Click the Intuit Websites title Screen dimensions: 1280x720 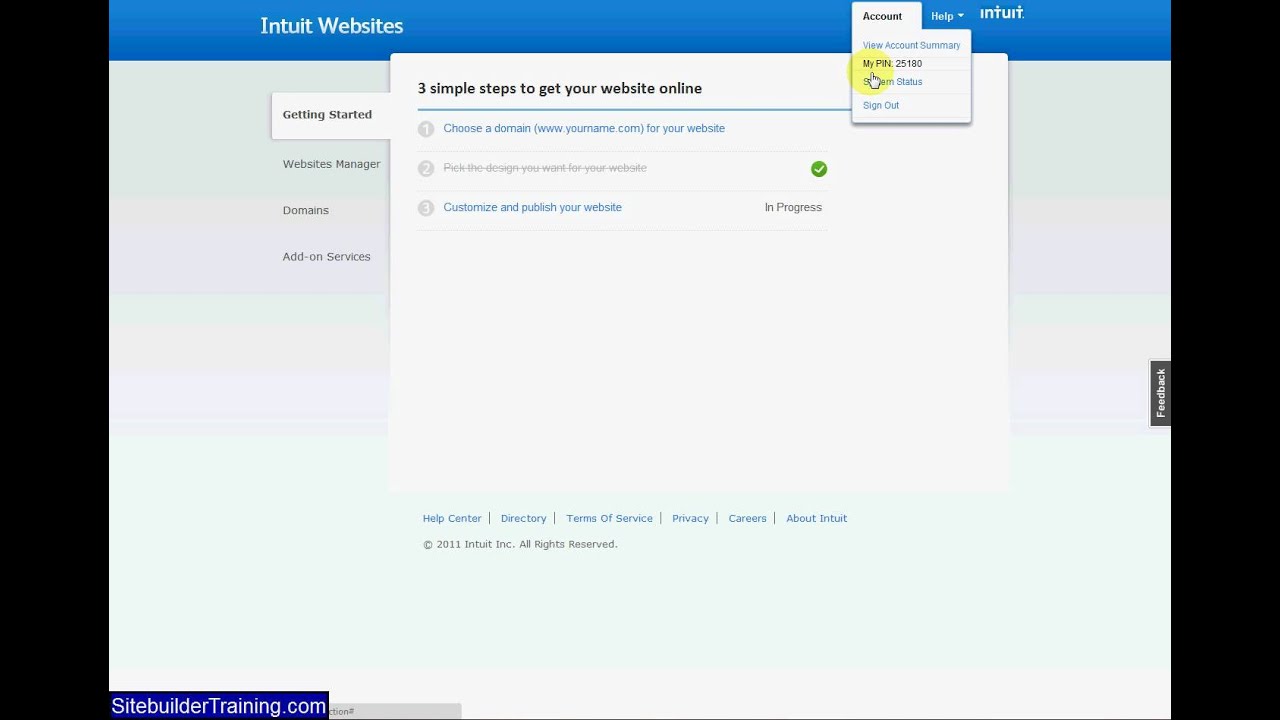pos(332,26)
